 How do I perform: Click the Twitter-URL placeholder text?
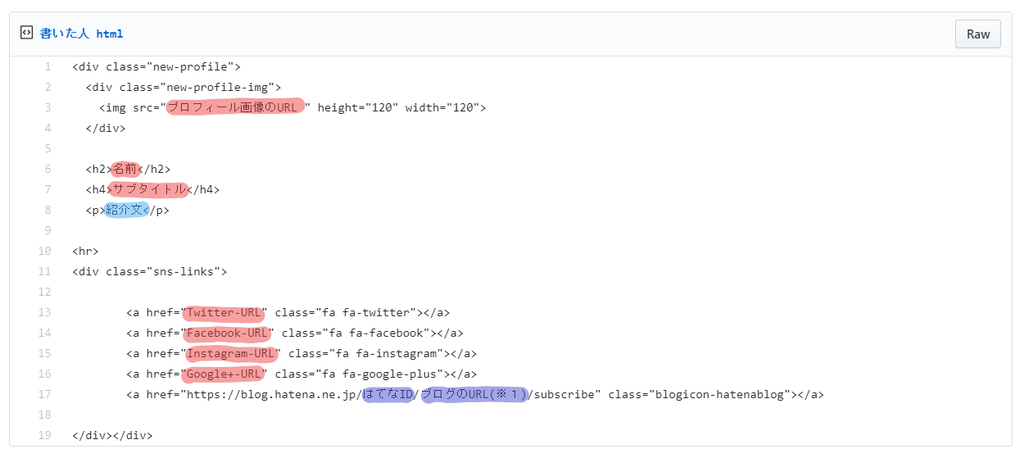click(225, 312)
